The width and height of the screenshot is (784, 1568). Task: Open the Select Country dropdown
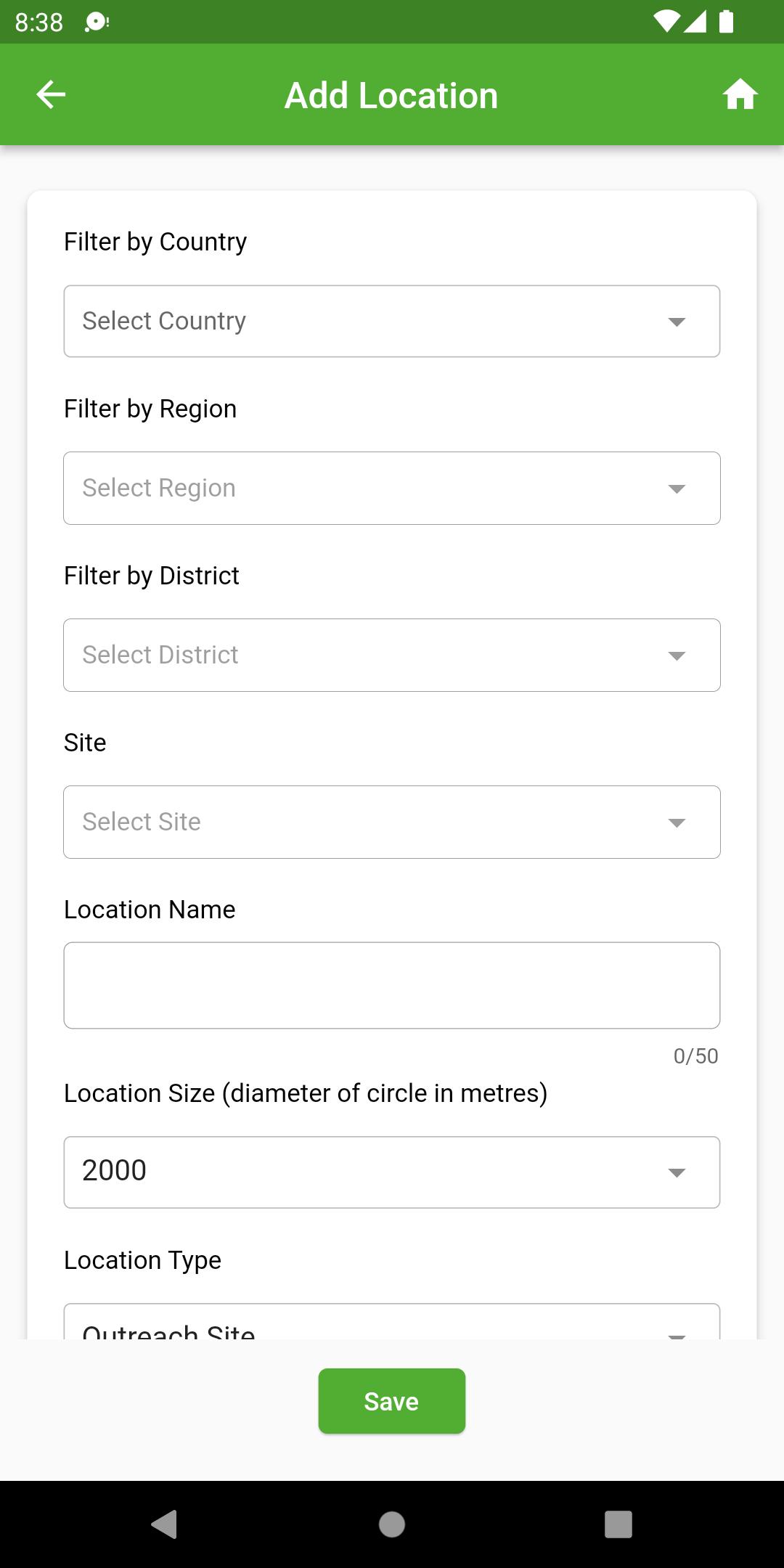(392, 321)
